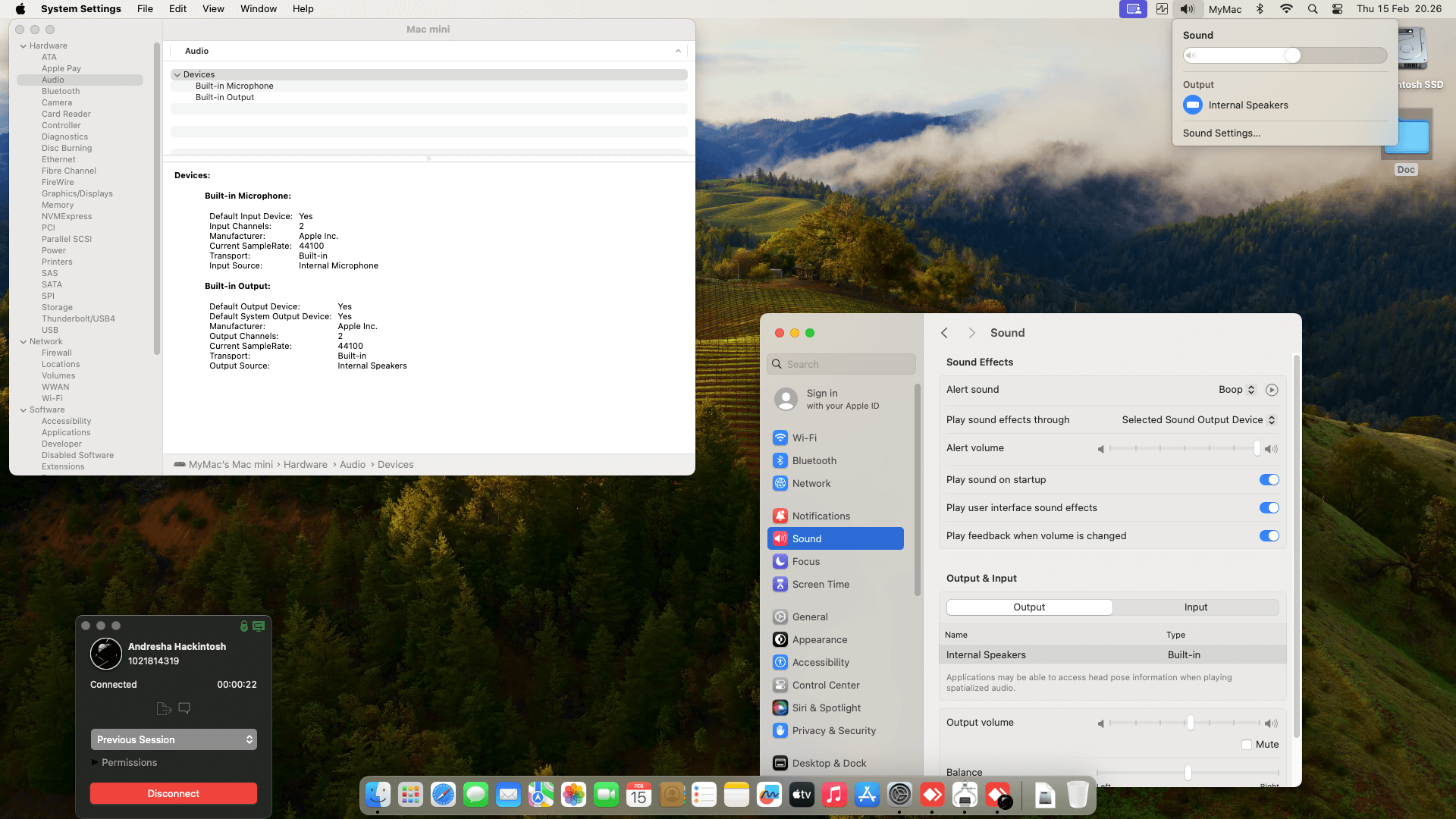This screenshot has width=1456, height=819.
Task: Open the Music app in the Dock
Action: point(834,795)
